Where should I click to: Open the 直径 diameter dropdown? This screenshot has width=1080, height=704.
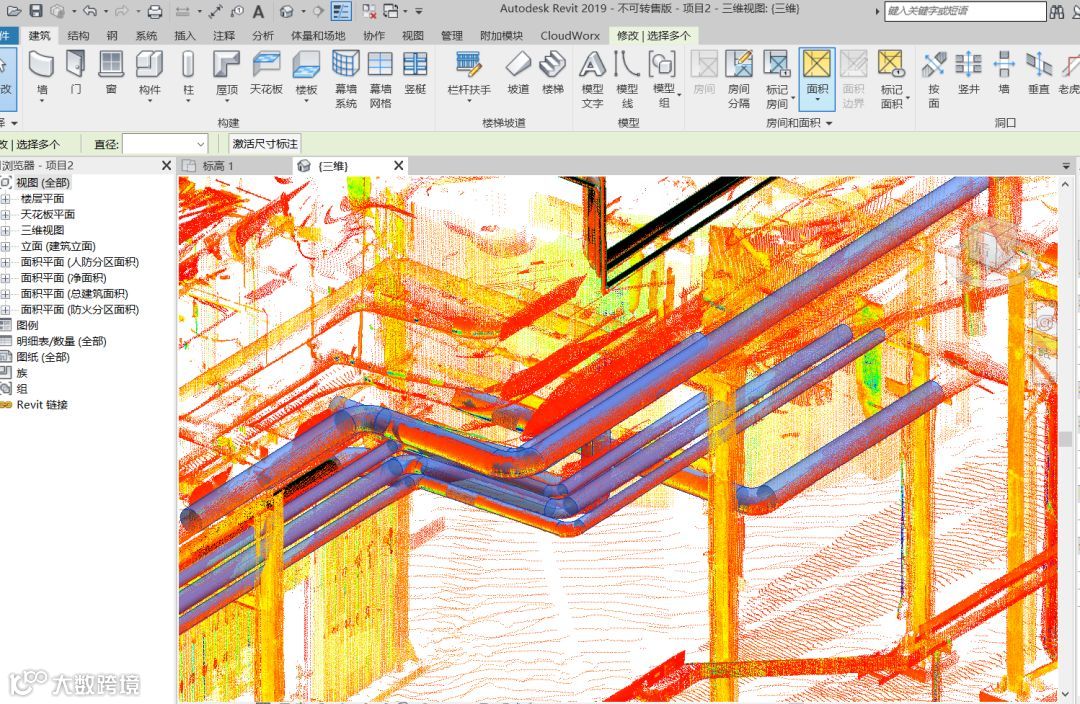coord(200,144)
